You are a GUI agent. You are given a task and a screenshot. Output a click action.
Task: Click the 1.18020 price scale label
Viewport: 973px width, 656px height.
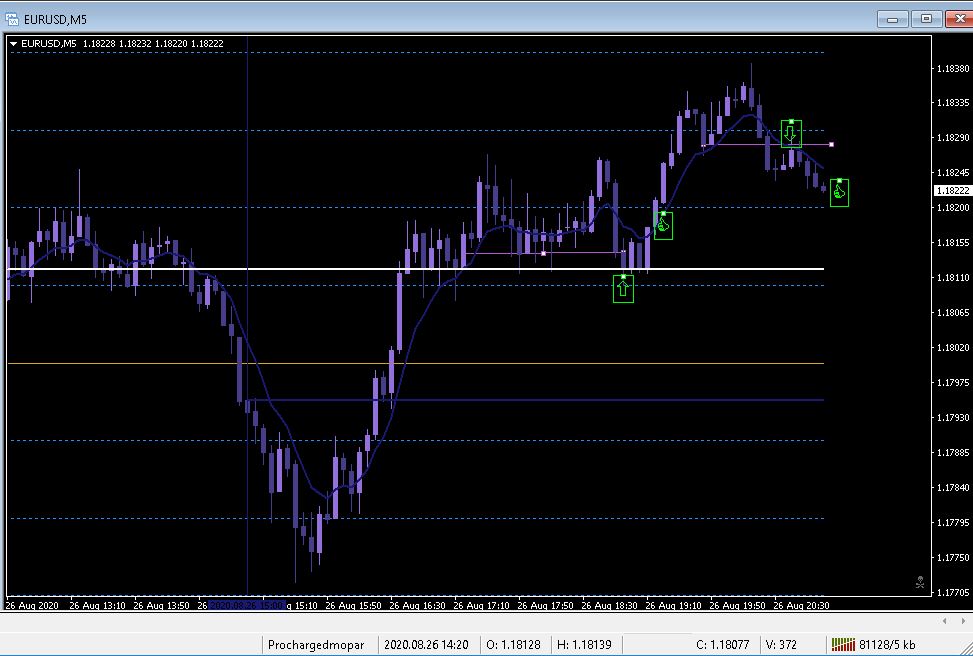click(952, 347)
